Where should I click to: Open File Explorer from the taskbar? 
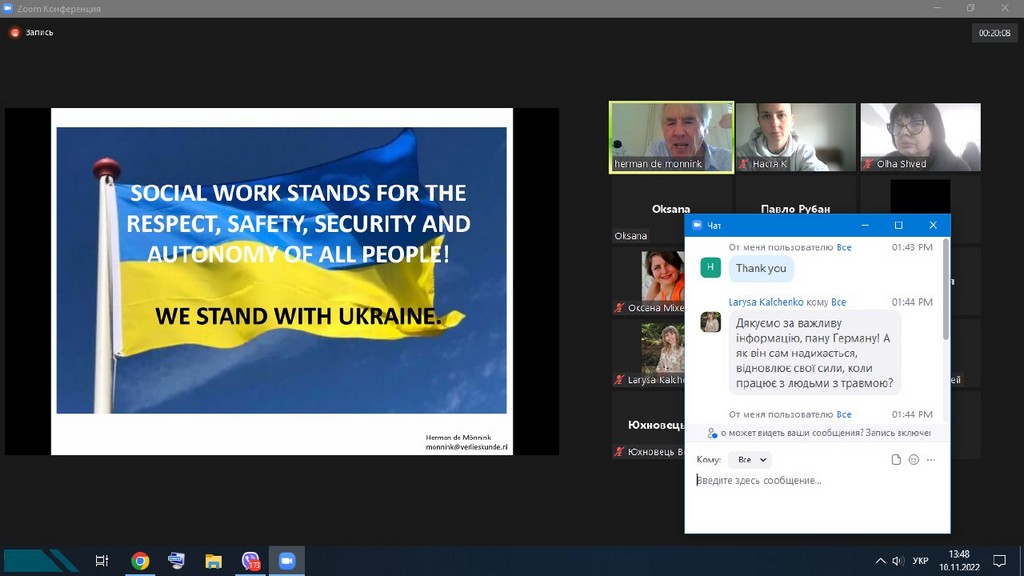tap(213, 561)
